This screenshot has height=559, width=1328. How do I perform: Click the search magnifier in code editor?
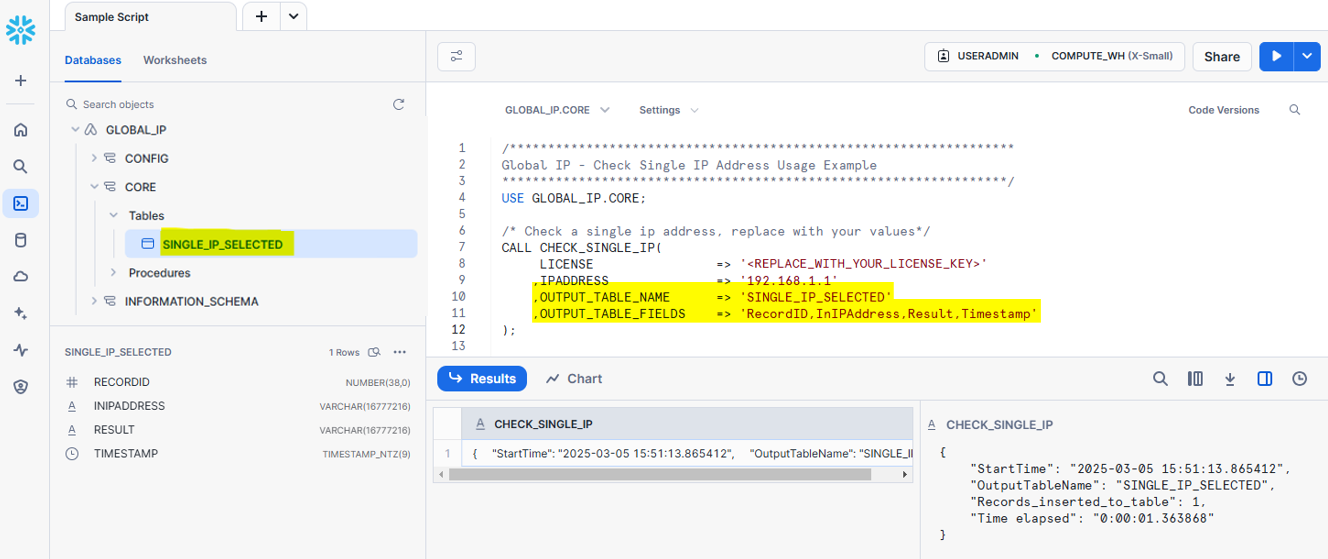1295,110
